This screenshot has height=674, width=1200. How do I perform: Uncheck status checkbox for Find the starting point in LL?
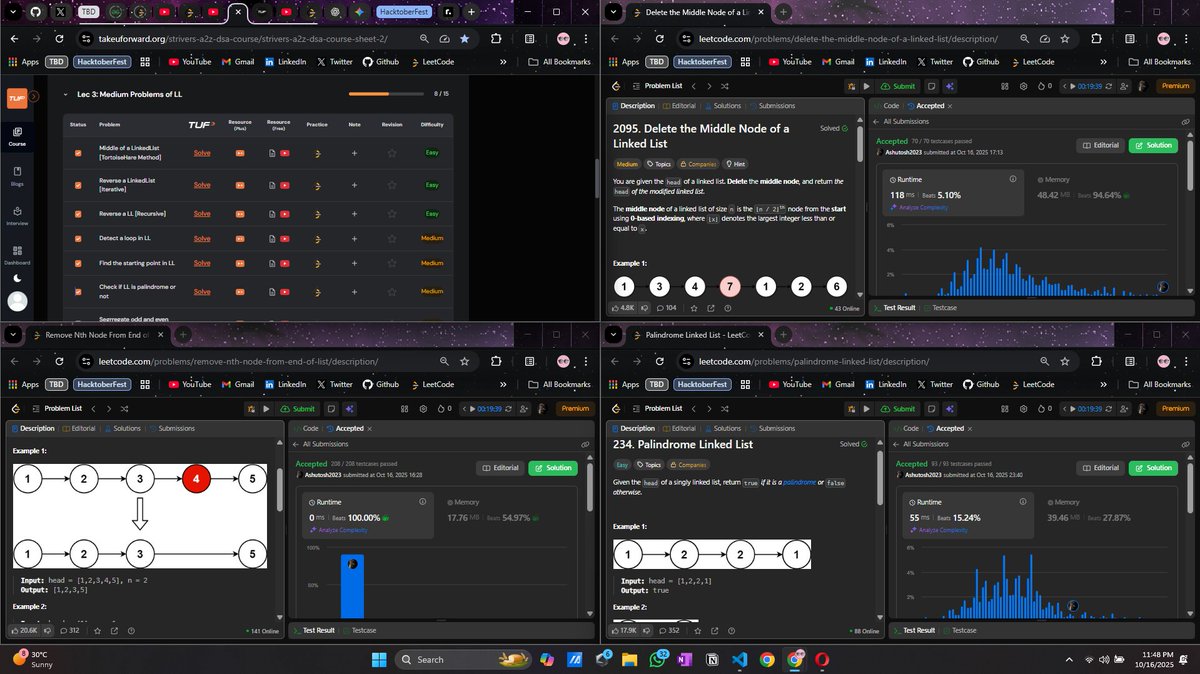(78, 263)
